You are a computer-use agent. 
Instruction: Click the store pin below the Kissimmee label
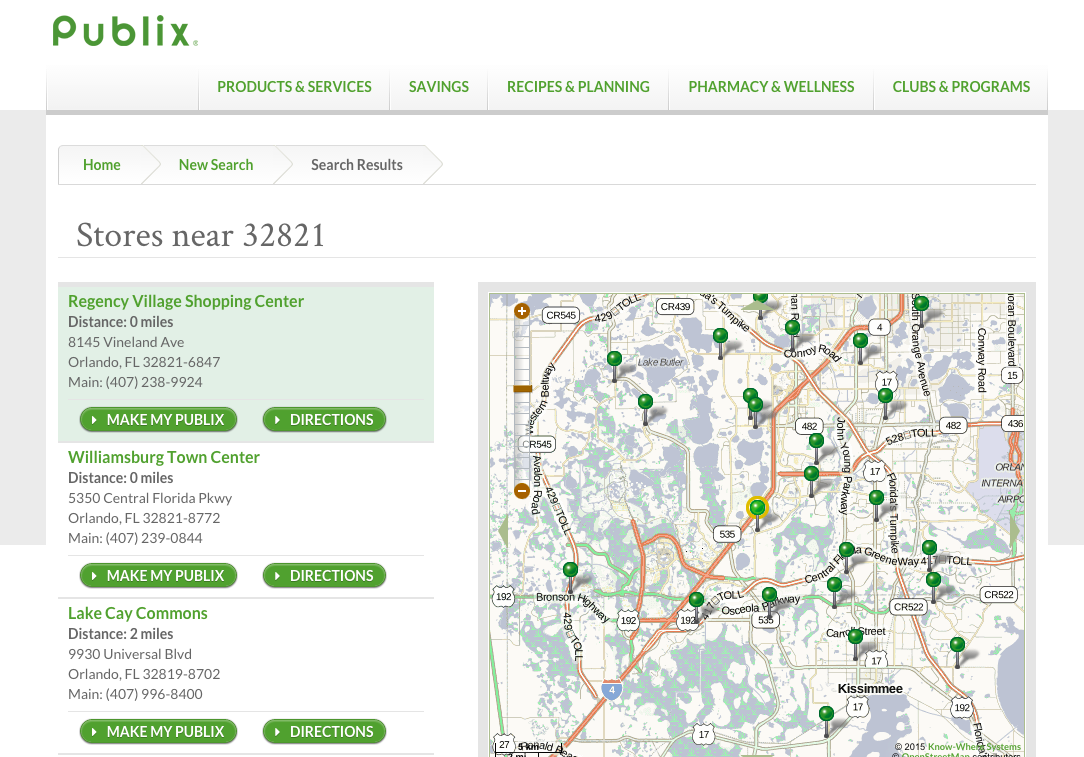coord(826,714)
